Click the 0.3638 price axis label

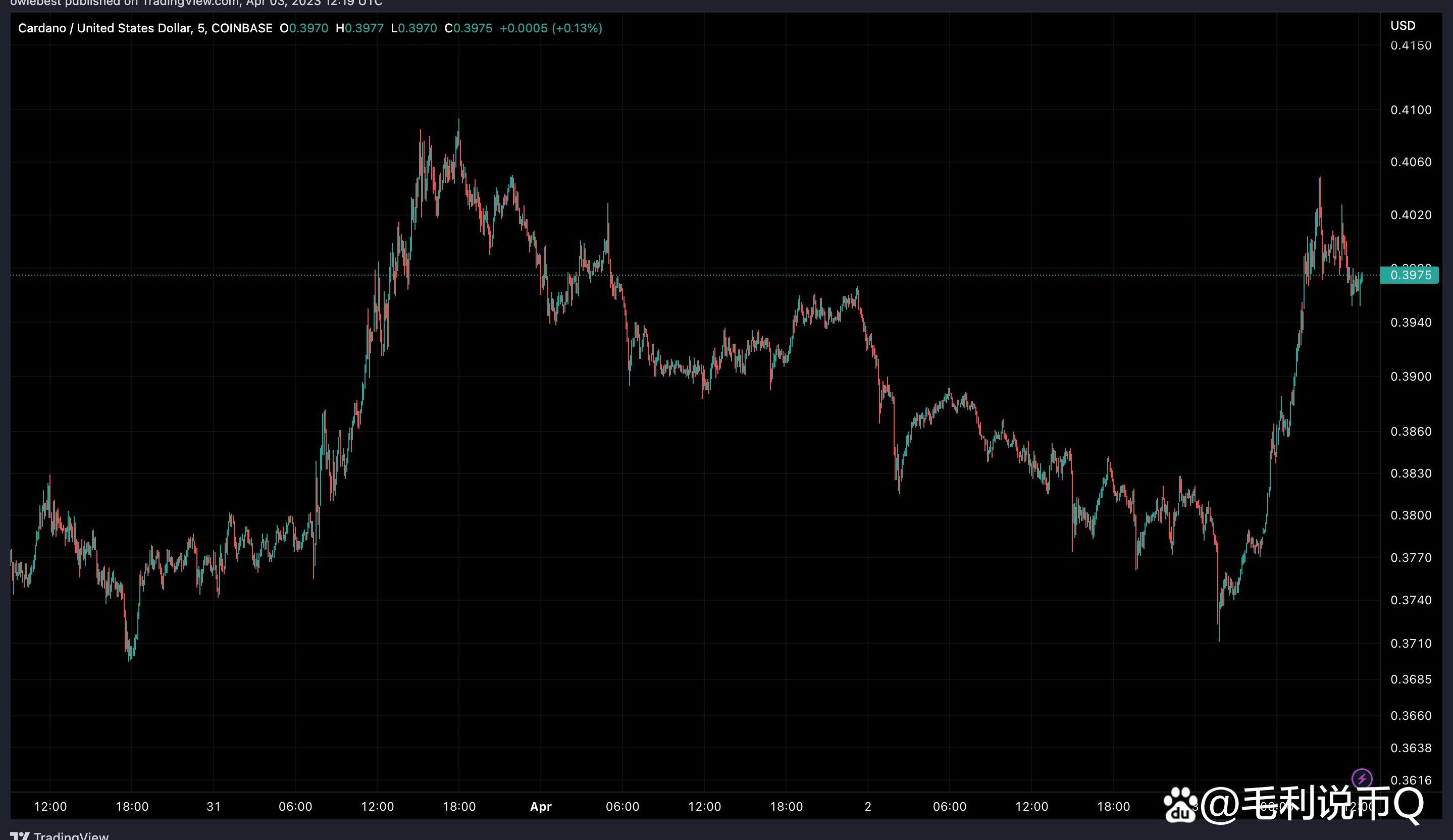(x=1411, y=748)
